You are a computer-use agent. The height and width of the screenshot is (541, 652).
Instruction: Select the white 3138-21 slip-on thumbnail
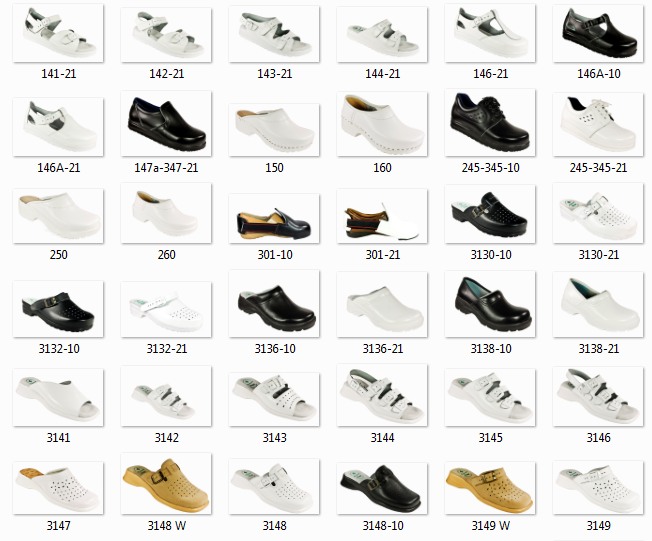click(x=598, y=304)
